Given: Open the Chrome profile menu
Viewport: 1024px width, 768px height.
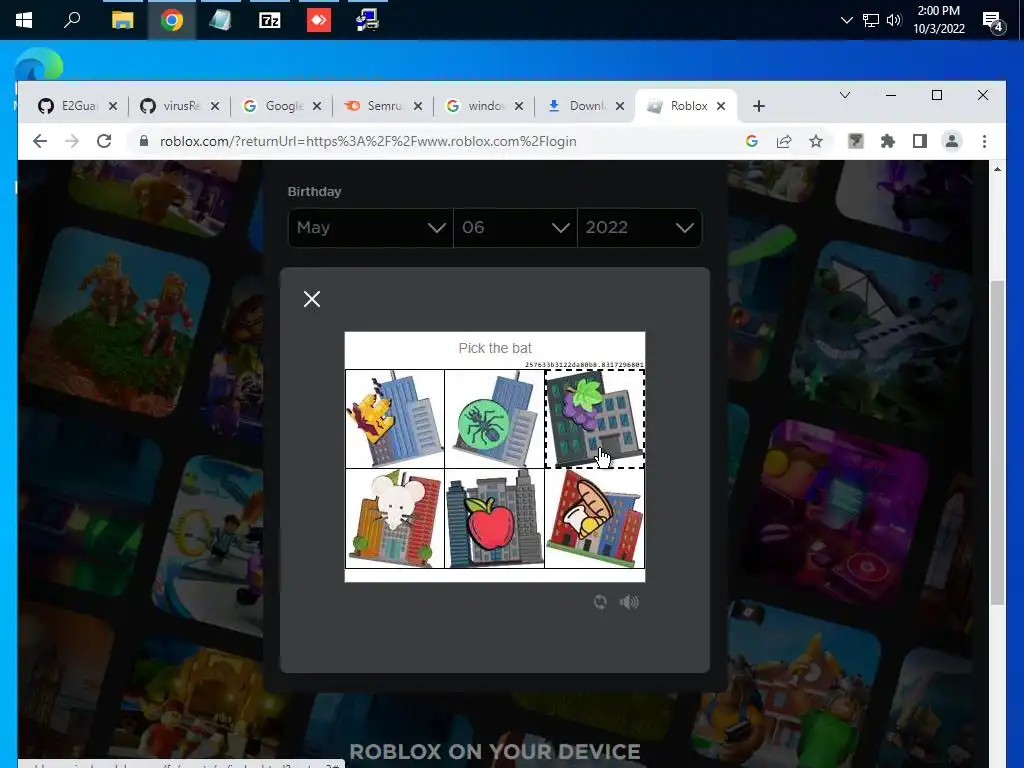Looking at the screenshot, I should pyautogui.click(x=952, y=141).
